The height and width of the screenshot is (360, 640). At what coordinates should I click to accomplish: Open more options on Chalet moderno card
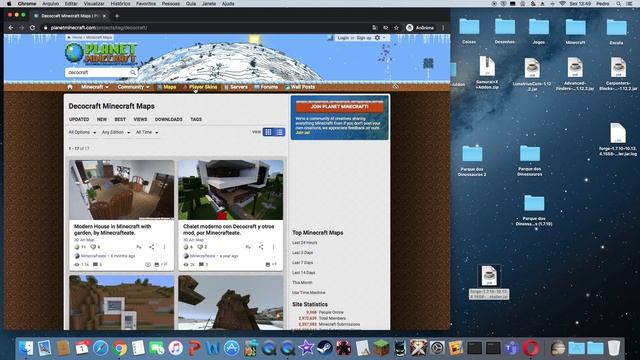coord(273,247)
